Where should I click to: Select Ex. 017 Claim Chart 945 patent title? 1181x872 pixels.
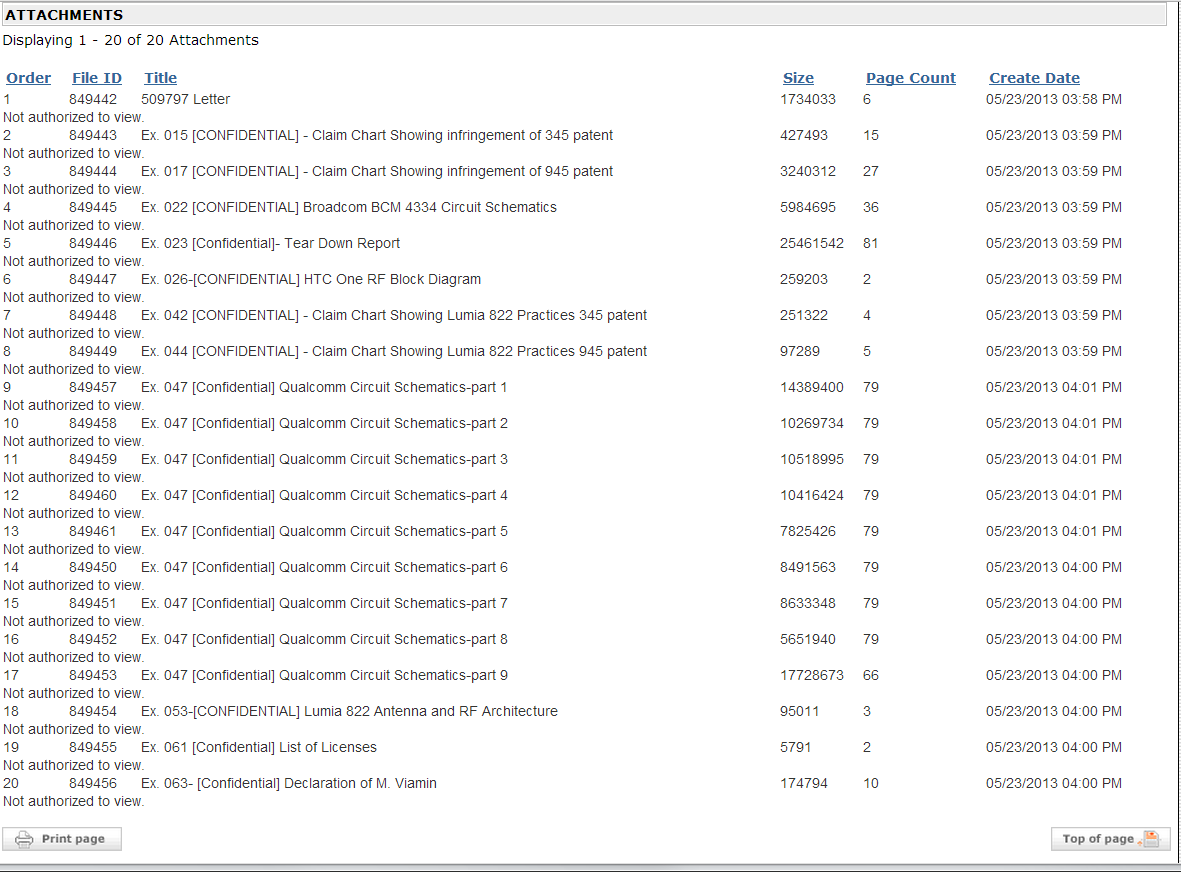coord(377,172)
